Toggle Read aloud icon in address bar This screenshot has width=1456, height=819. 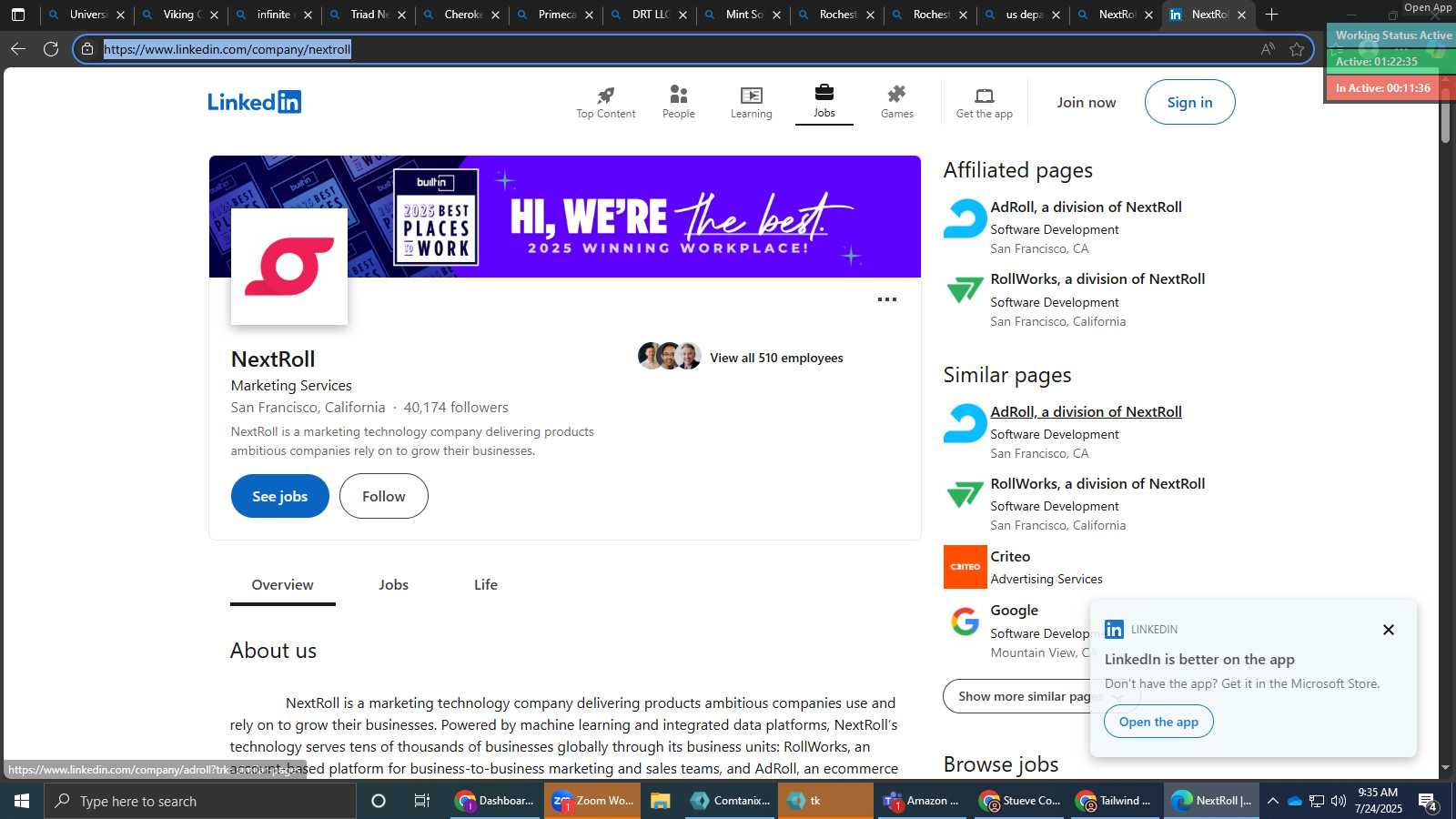[x=1267, y=49]
